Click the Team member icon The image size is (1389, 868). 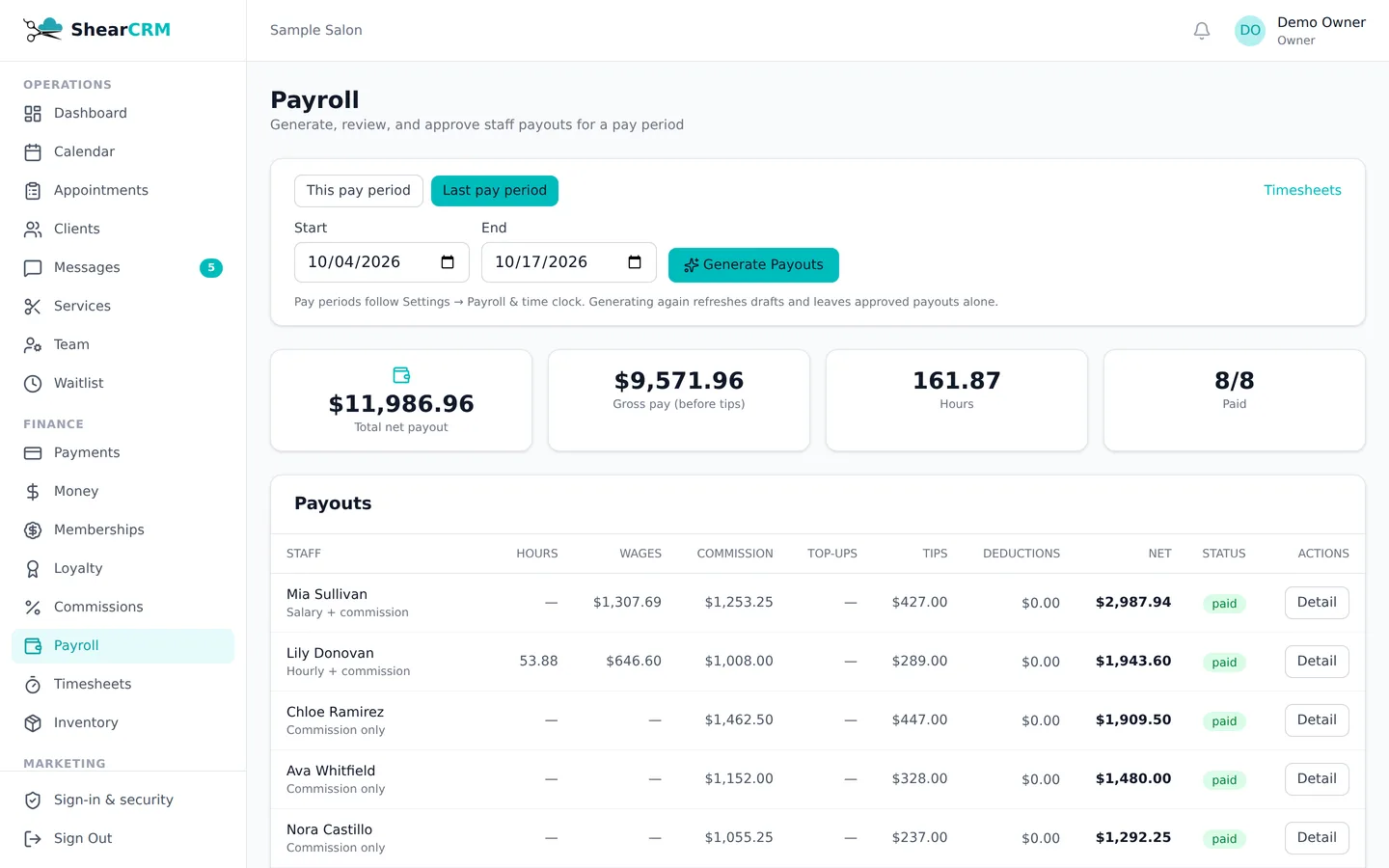[x=33, y=345]
